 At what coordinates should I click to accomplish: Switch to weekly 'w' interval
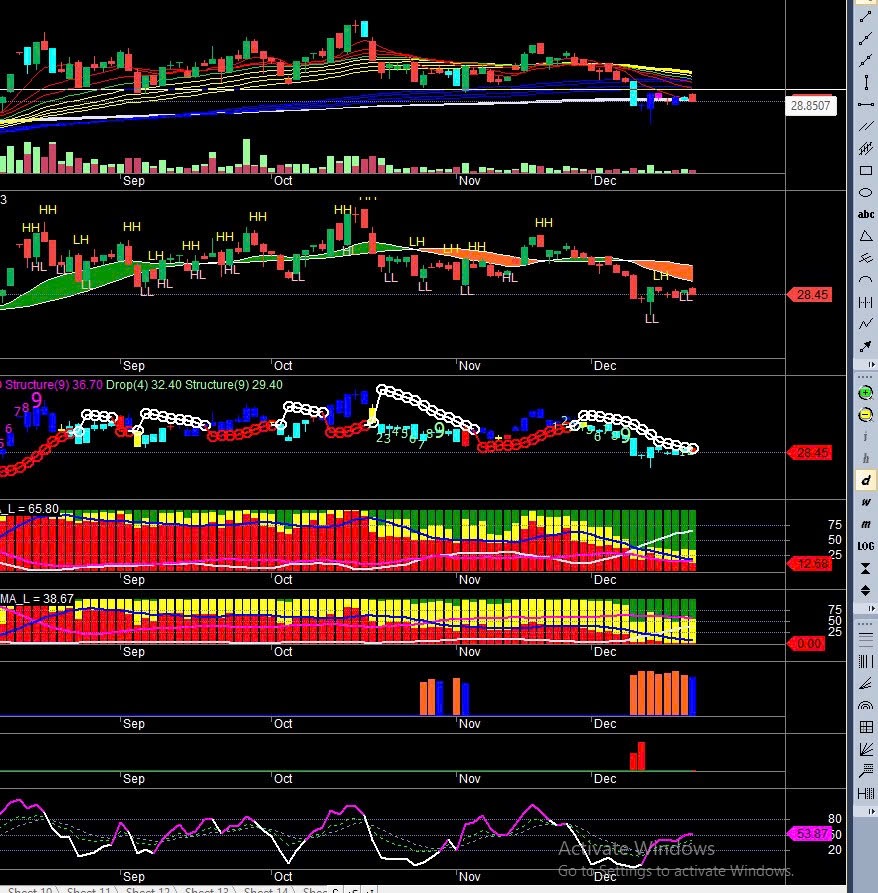(x=865, y=502)
